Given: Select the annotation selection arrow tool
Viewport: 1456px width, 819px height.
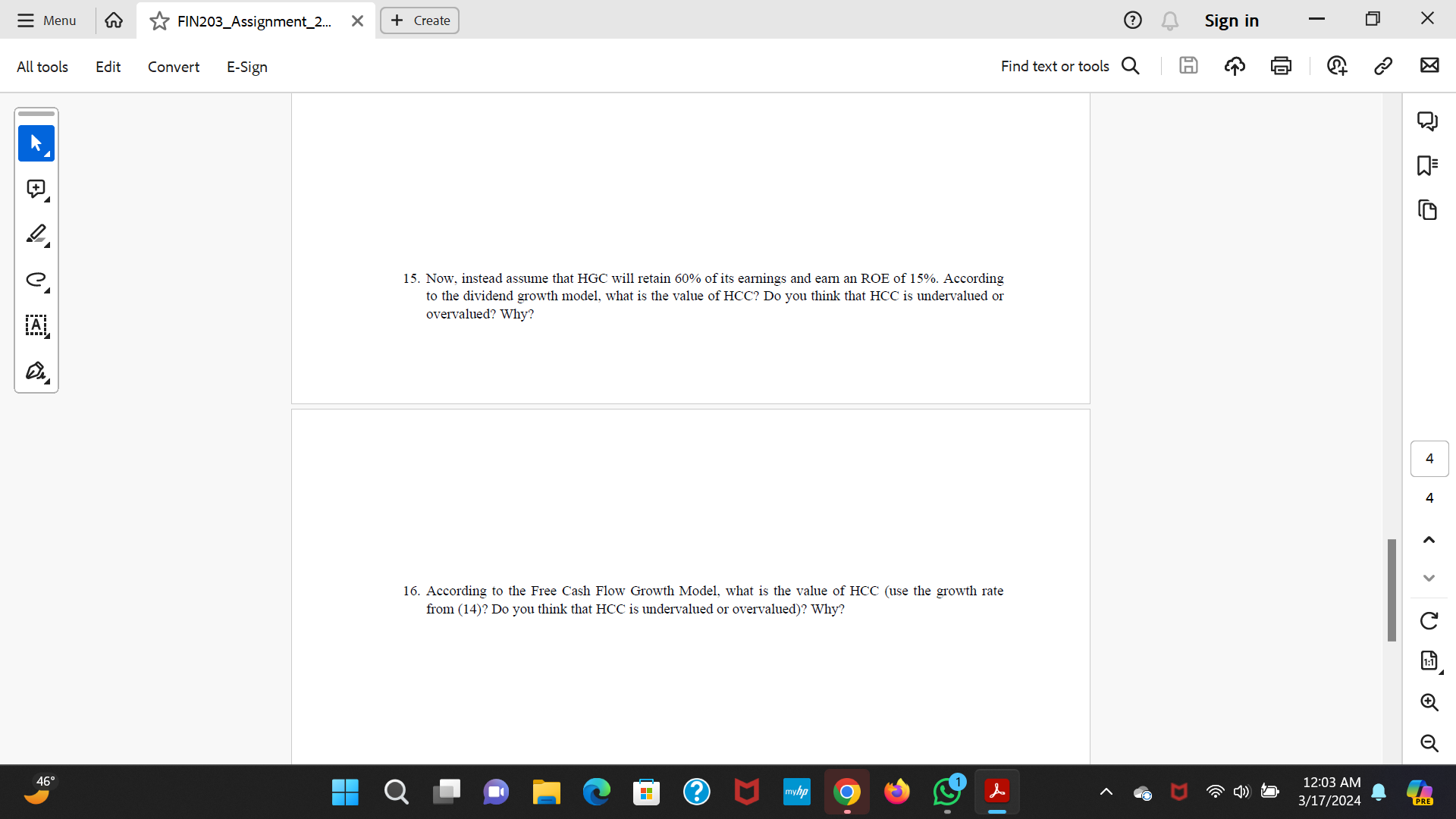Looking at the screenshot, I should (x=36, y=143).
